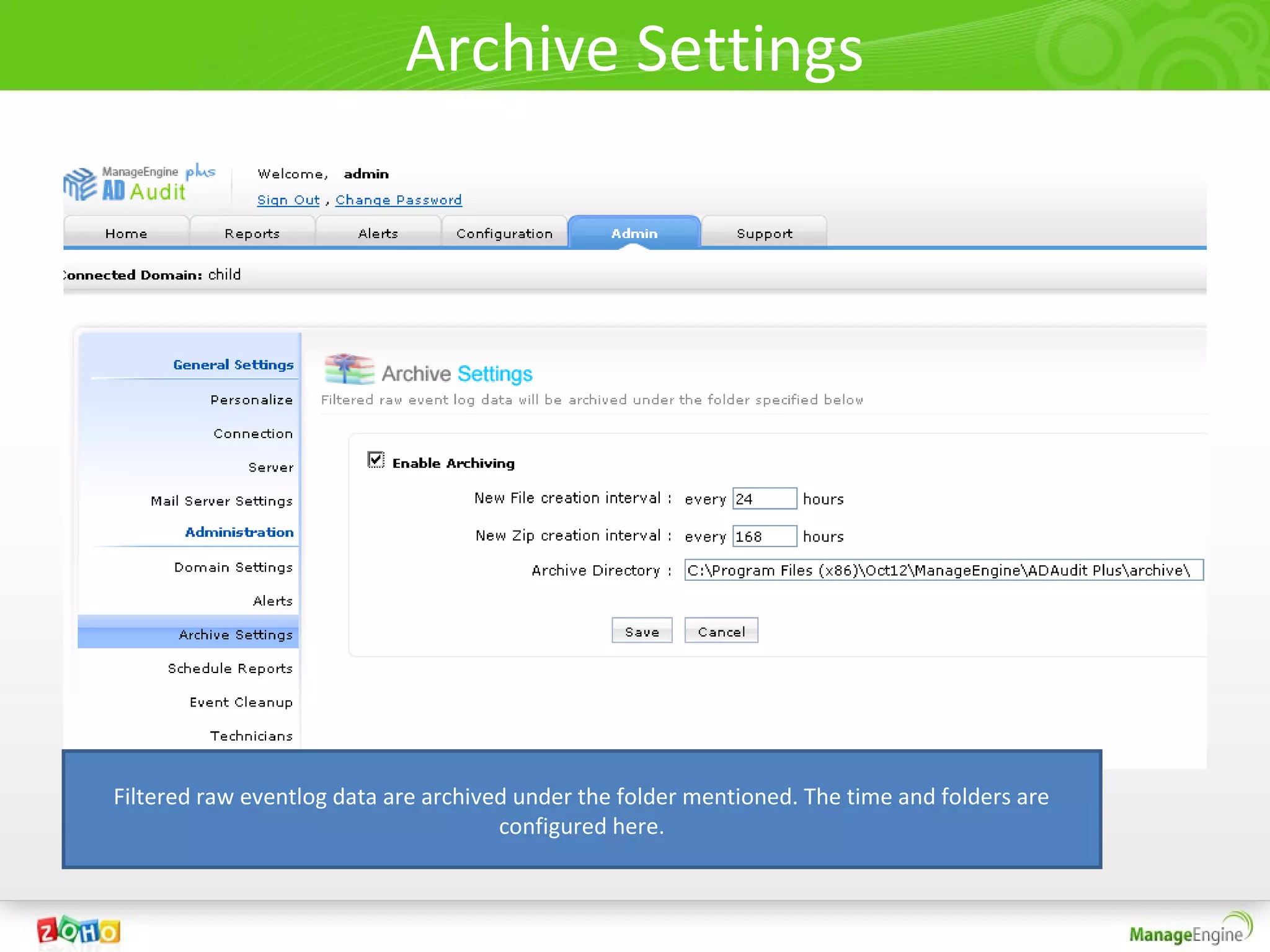Switch to the Reports tab
Viewport: 1270px width, 952px height.
point(252,233)
